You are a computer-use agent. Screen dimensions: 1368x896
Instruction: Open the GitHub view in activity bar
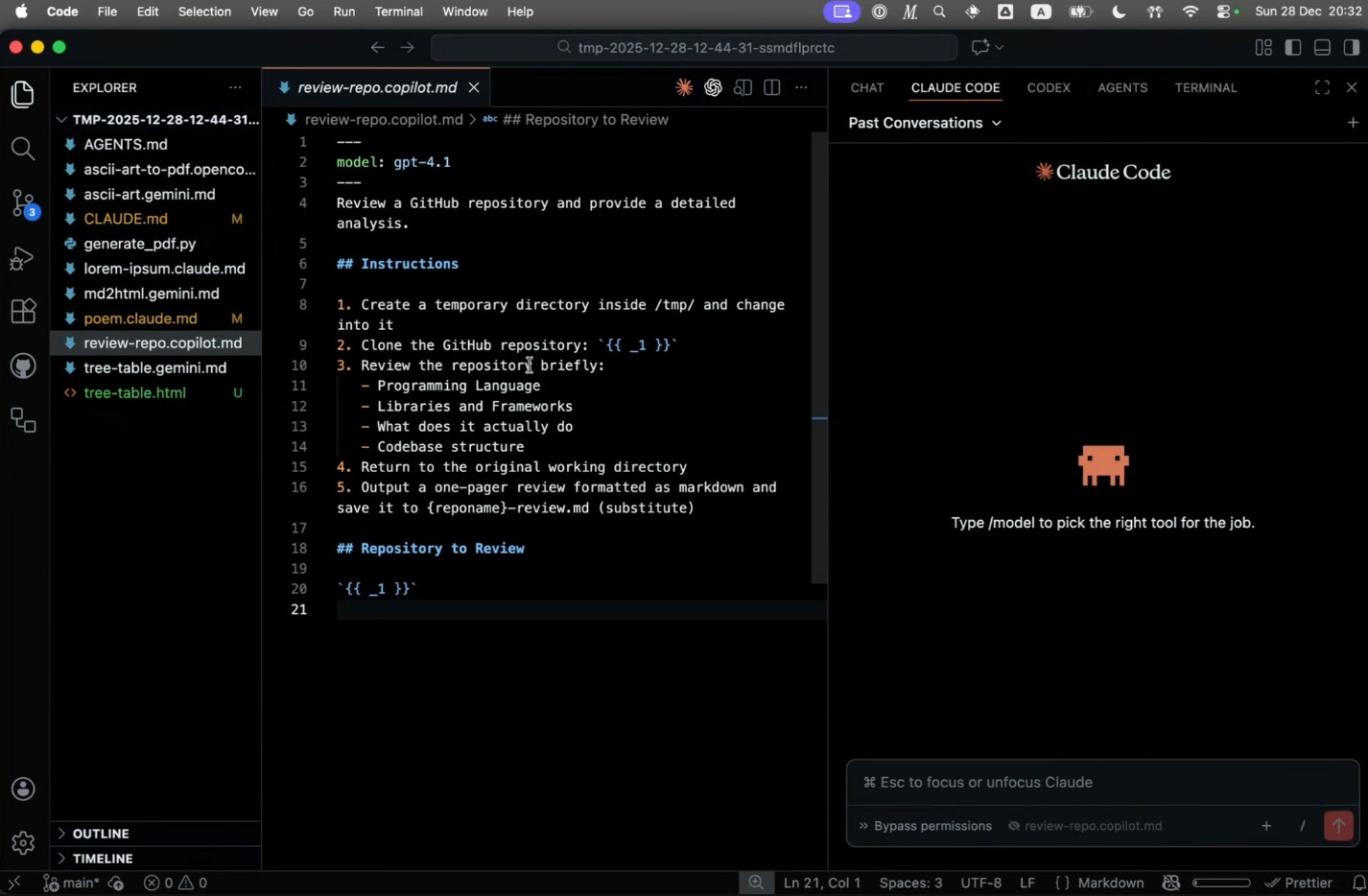(x=23, y=365)
